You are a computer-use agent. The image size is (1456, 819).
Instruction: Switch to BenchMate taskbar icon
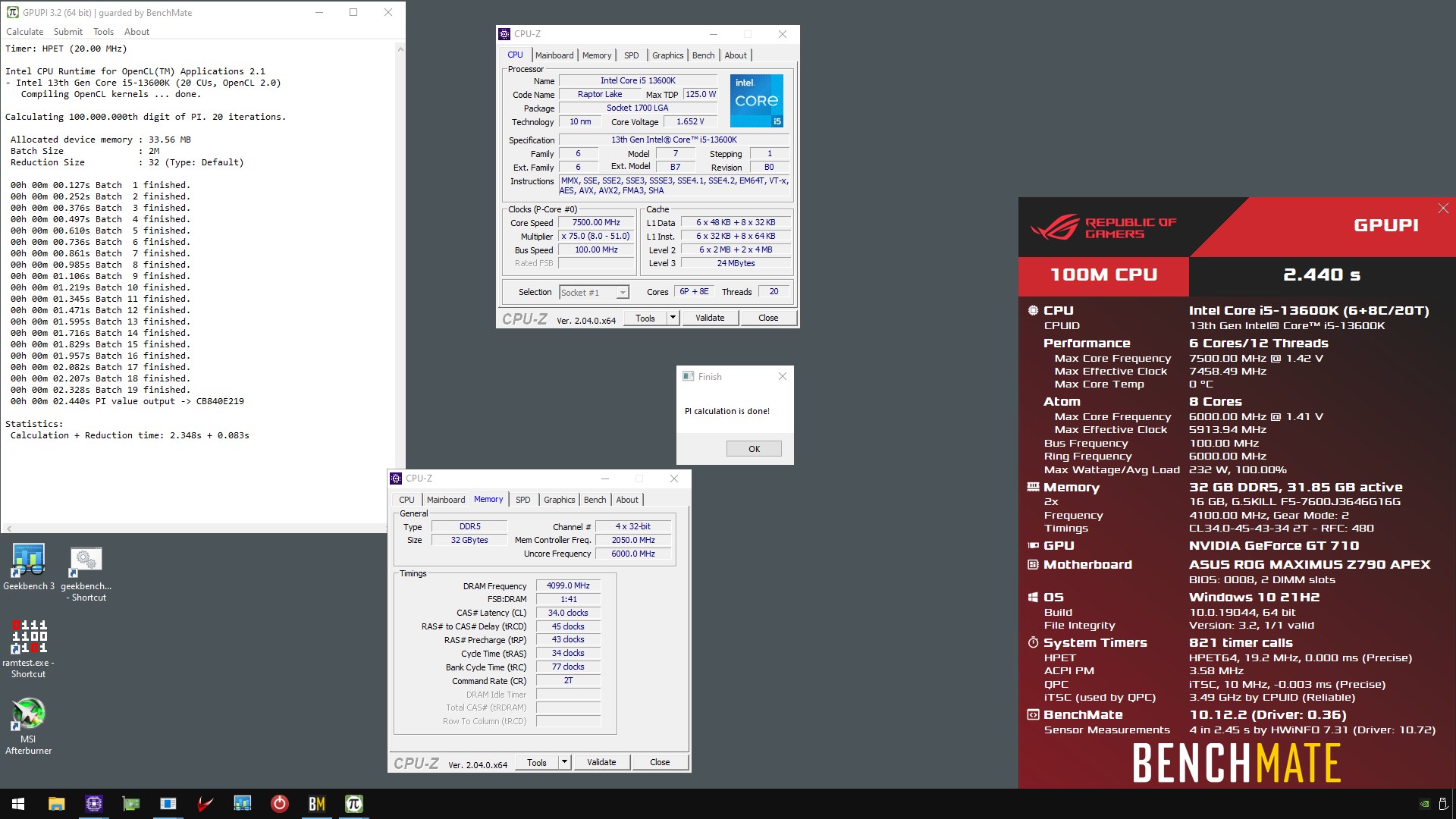tap(316, 804)
